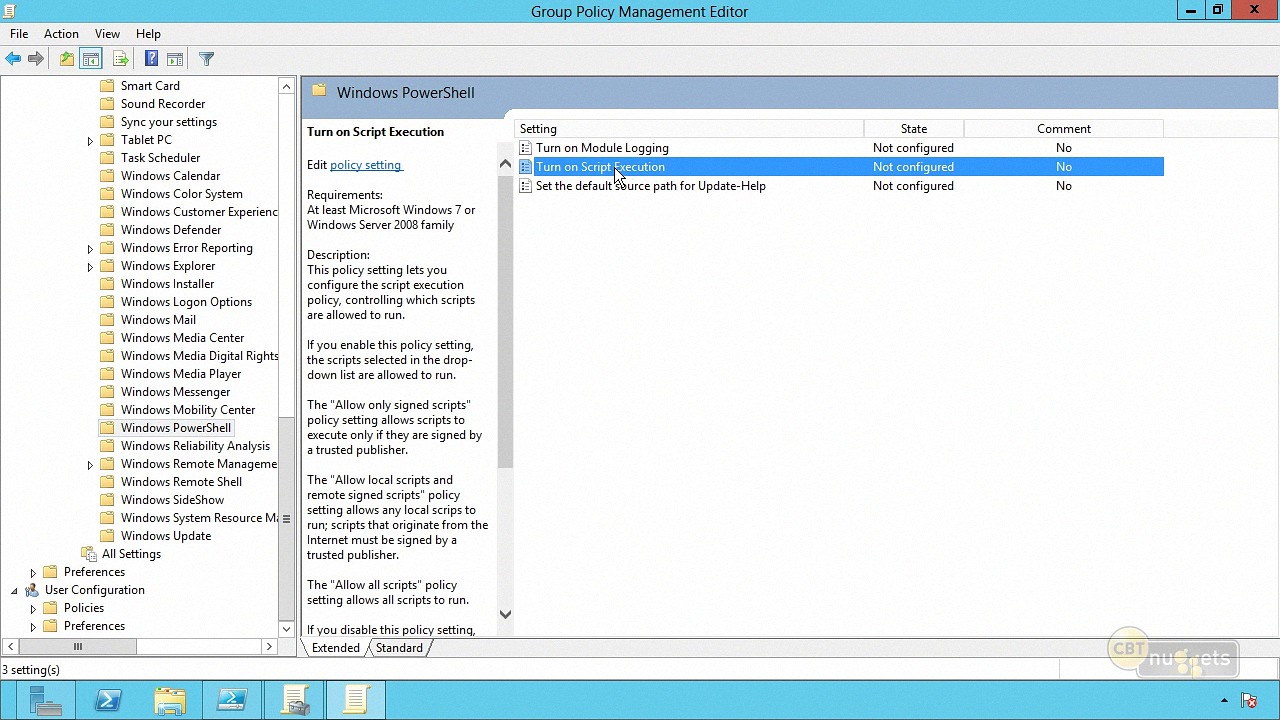Click Not configured state of Module Logging
The image size is (1280, 720).
tap(913, 148)
